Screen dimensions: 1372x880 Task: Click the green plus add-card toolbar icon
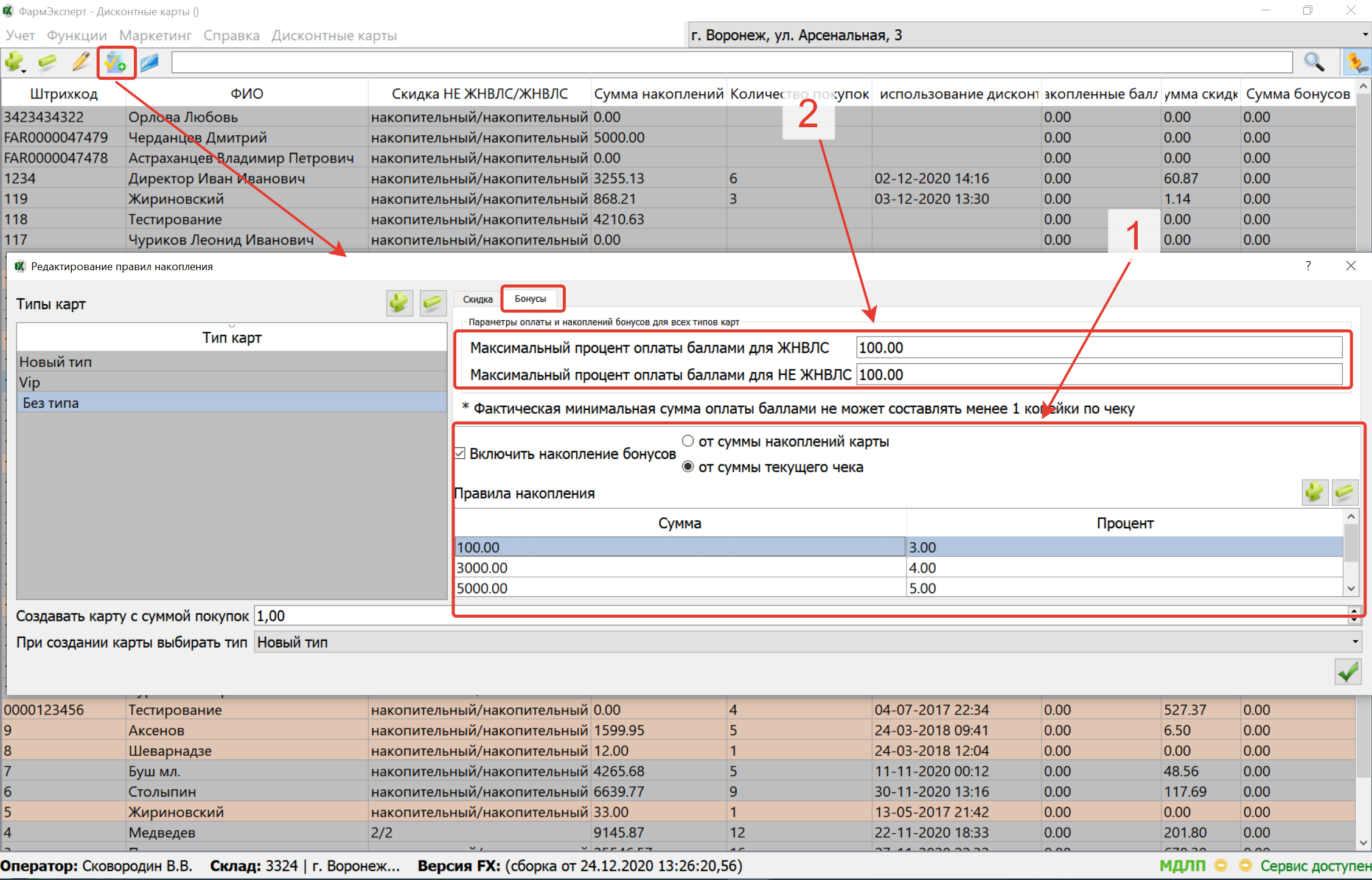13,61
